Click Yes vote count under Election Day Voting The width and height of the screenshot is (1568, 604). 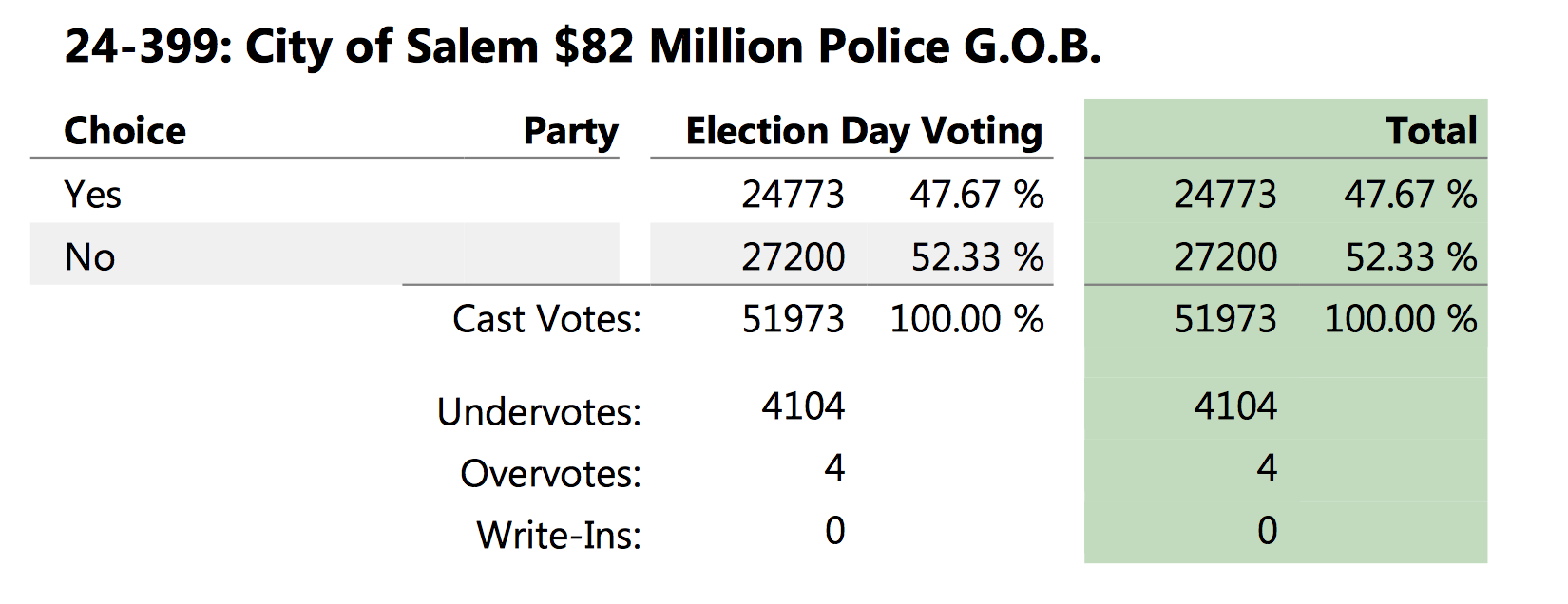point(793,195)
